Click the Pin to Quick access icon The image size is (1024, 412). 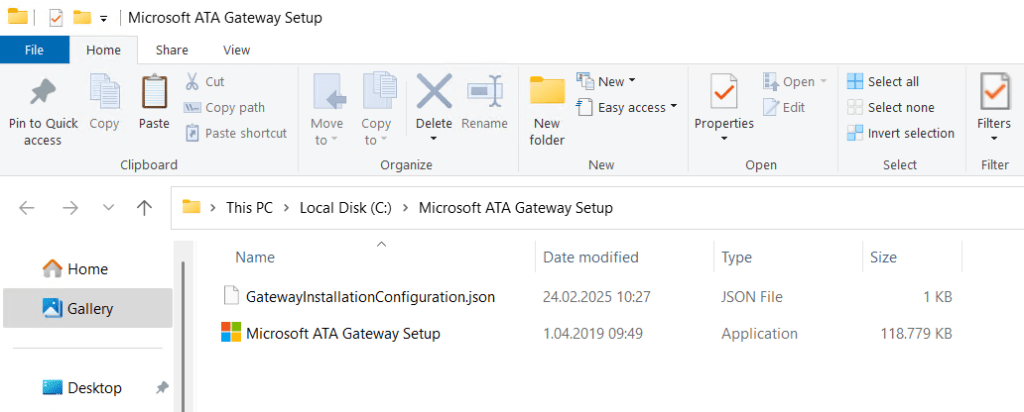click(42, 92)
